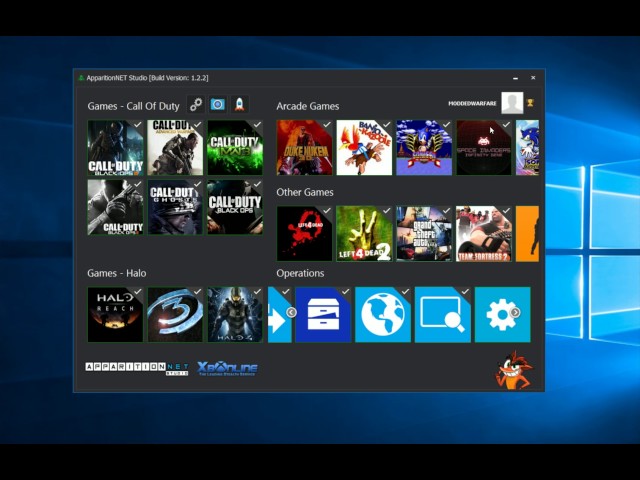Click the file cabinet operations tile

[323, 314]
